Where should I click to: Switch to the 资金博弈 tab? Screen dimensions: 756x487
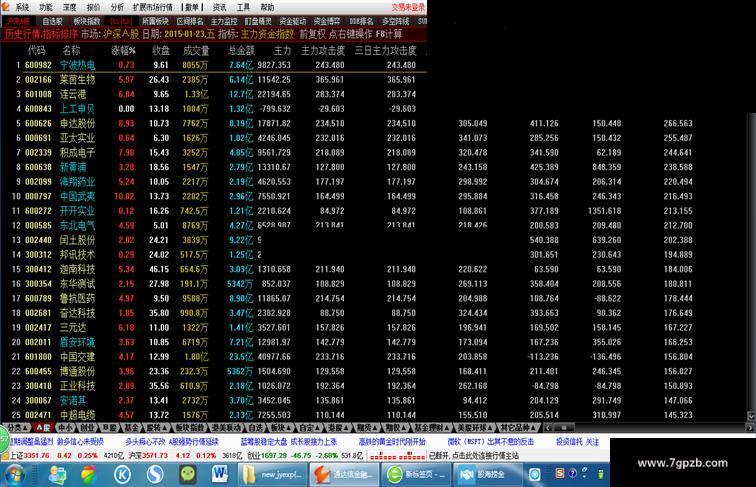point(327,21)
